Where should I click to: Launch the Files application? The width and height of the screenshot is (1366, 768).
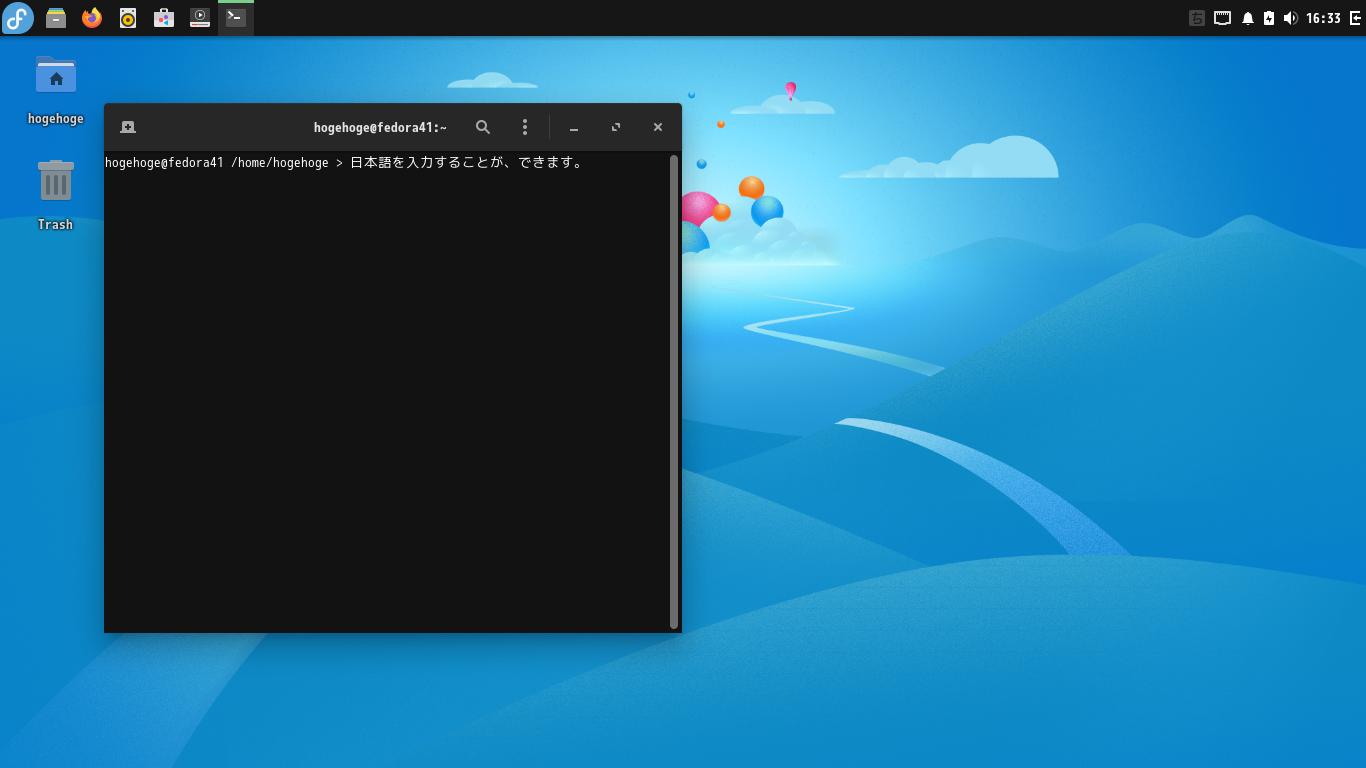[55, 17]
